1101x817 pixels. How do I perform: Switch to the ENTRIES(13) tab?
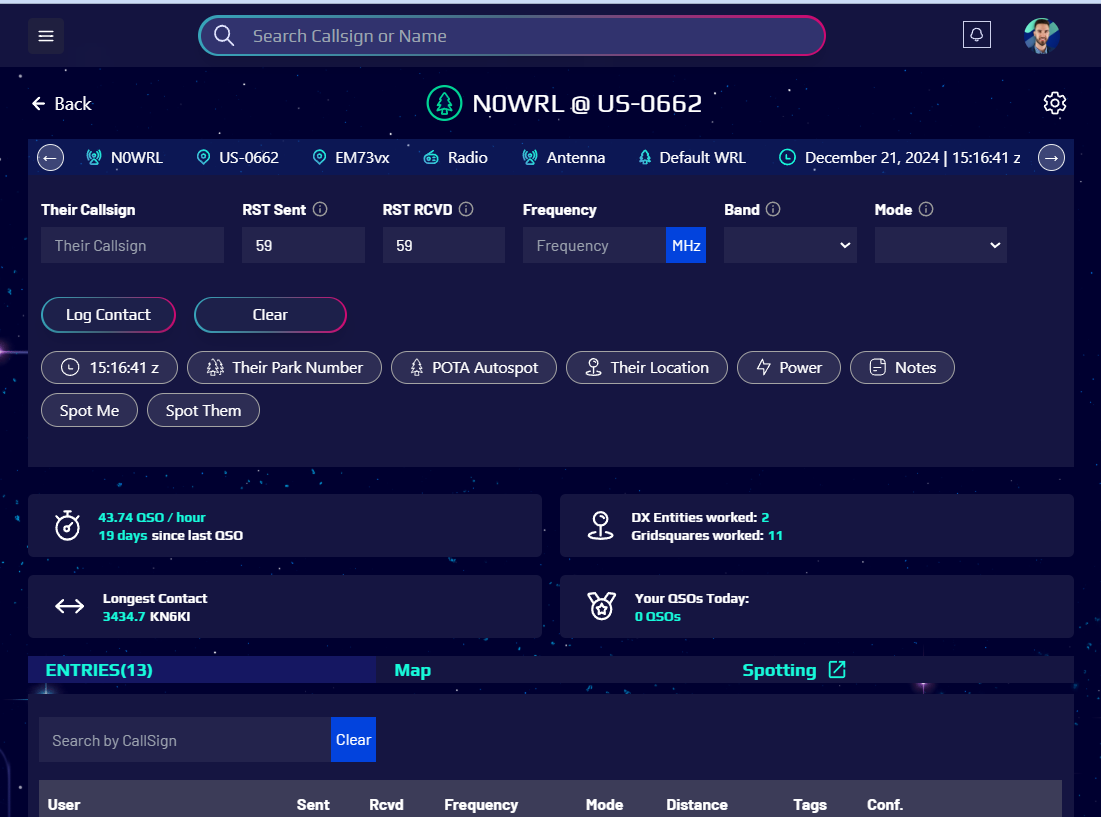(x=202, y=670)
